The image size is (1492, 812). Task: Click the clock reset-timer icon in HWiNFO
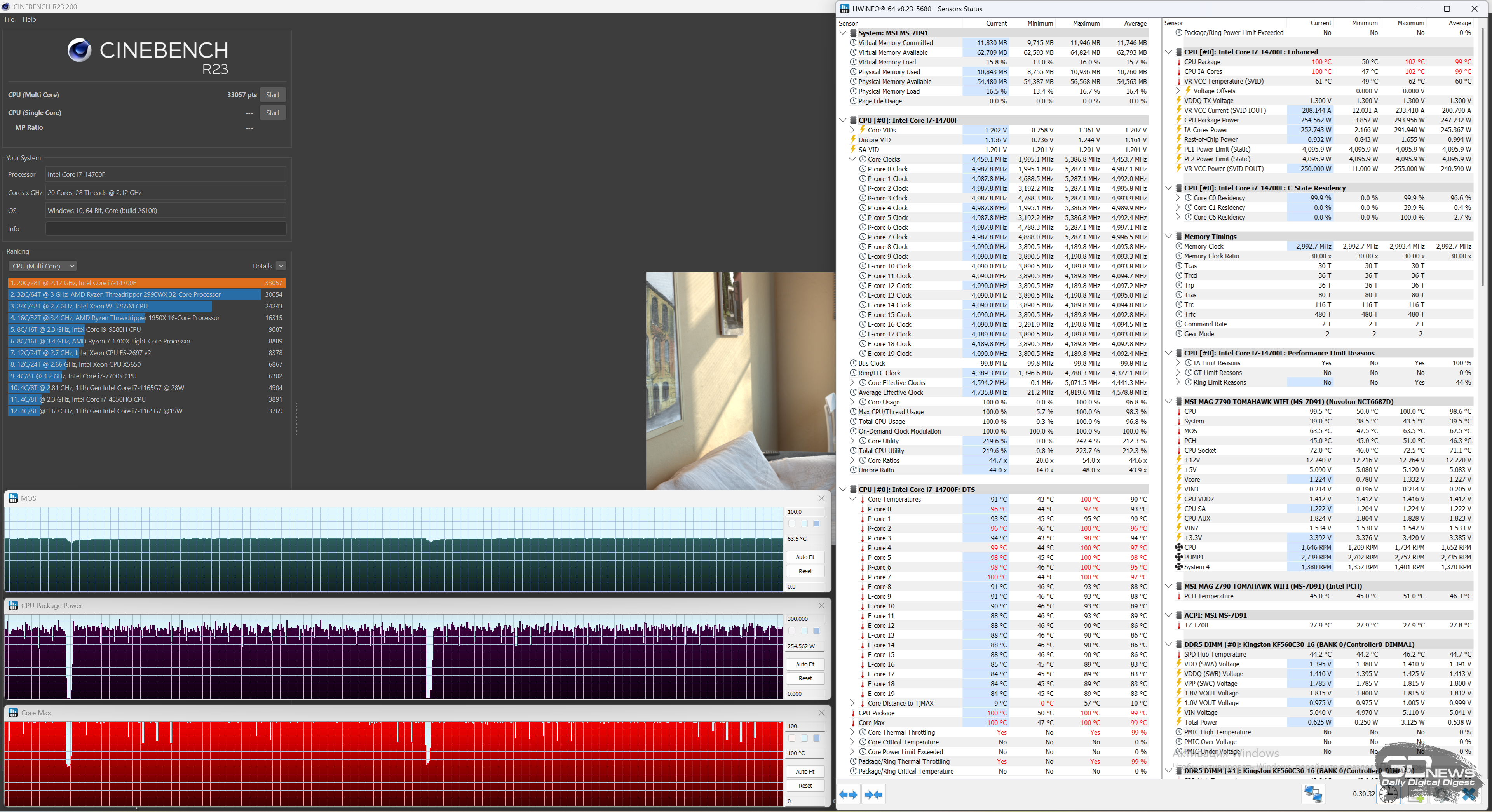tap(1388, 794)
